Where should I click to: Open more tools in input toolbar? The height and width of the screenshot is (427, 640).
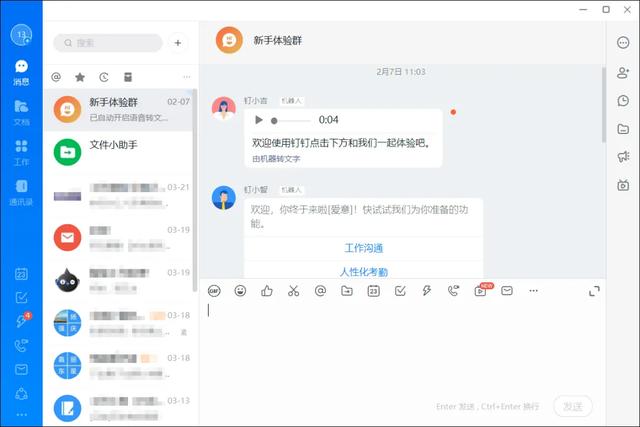[533, 291]
